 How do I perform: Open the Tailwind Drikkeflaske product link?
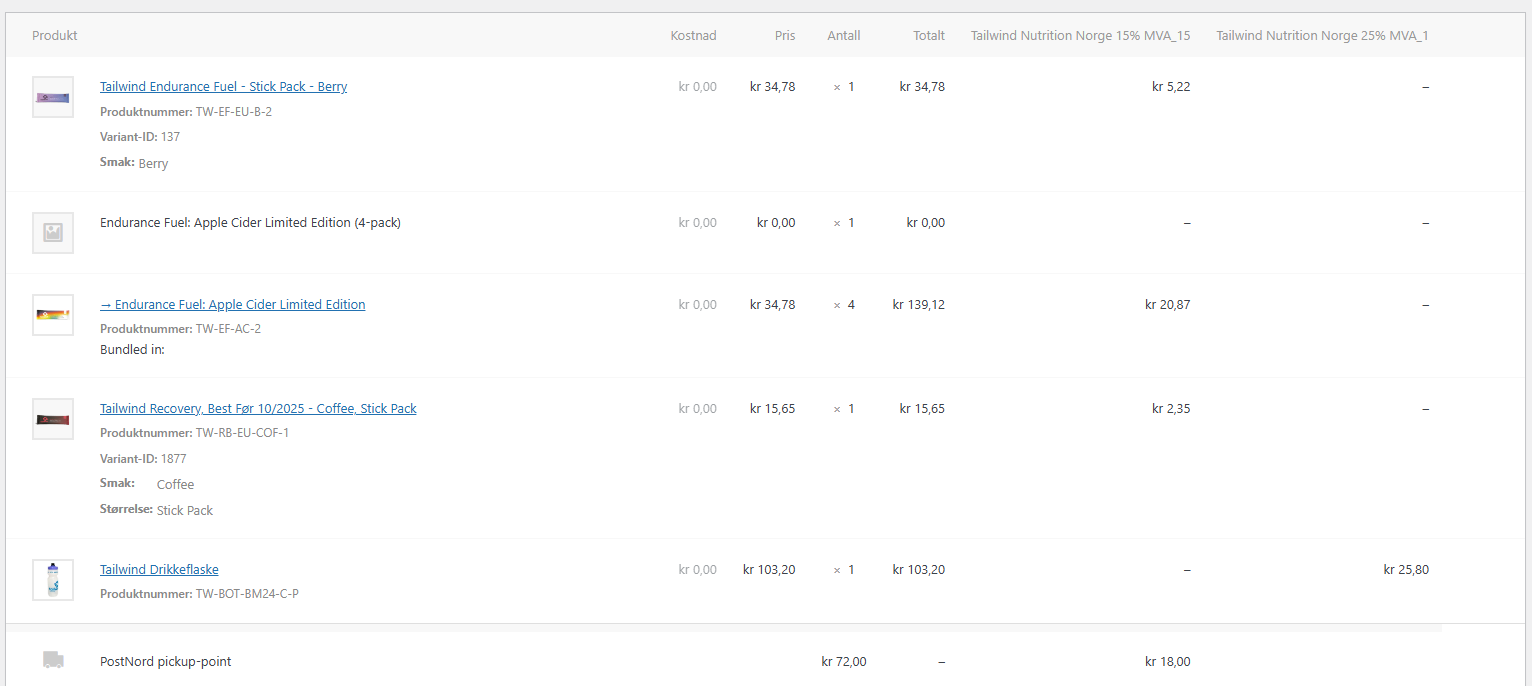pyautogui.click(x=159, y=570)
